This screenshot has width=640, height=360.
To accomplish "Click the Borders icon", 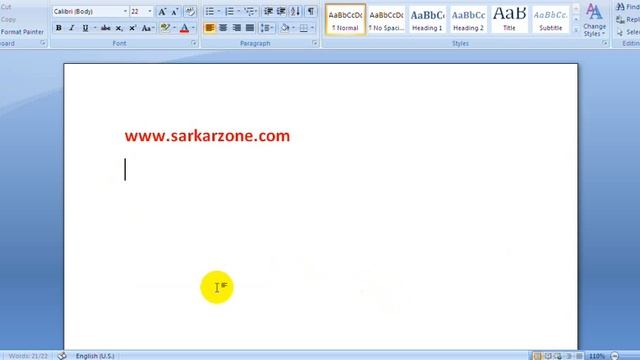I will pos(304,28).
